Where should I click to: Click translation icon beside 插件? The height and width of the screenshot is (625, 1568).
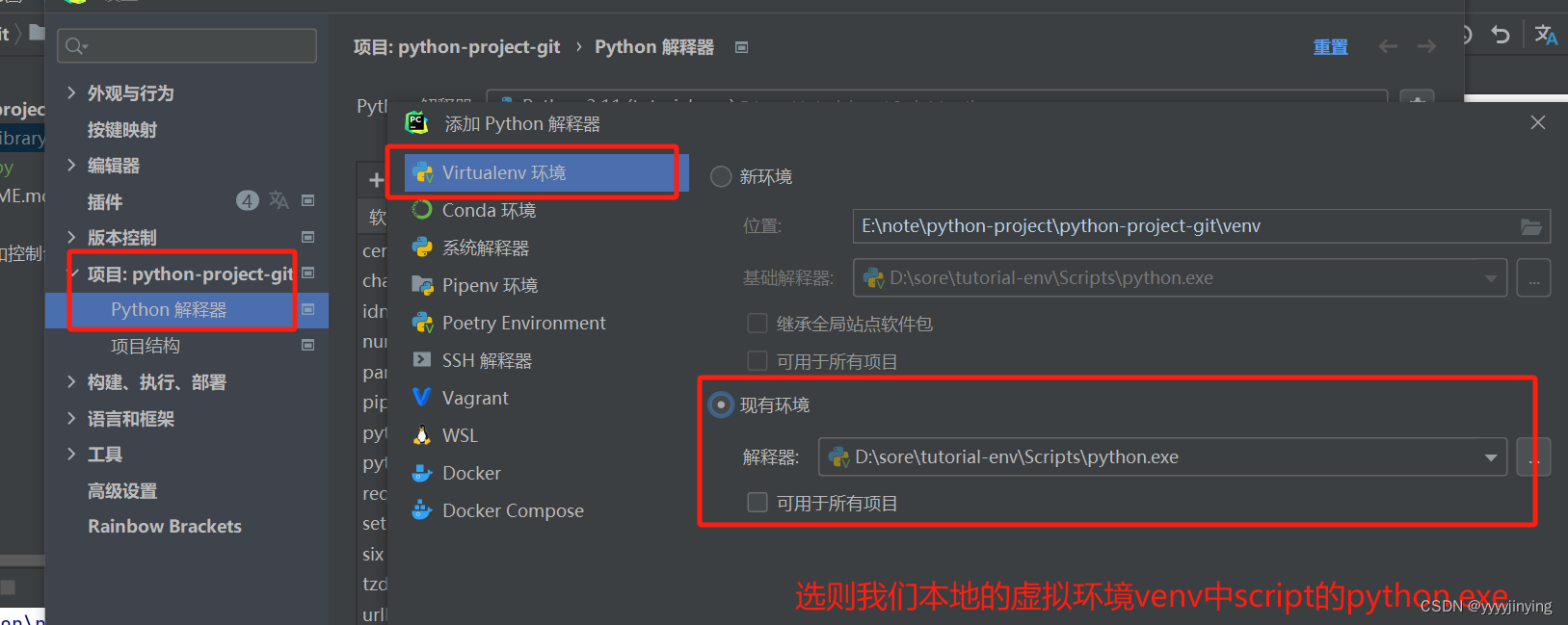(x=279, y=200)
